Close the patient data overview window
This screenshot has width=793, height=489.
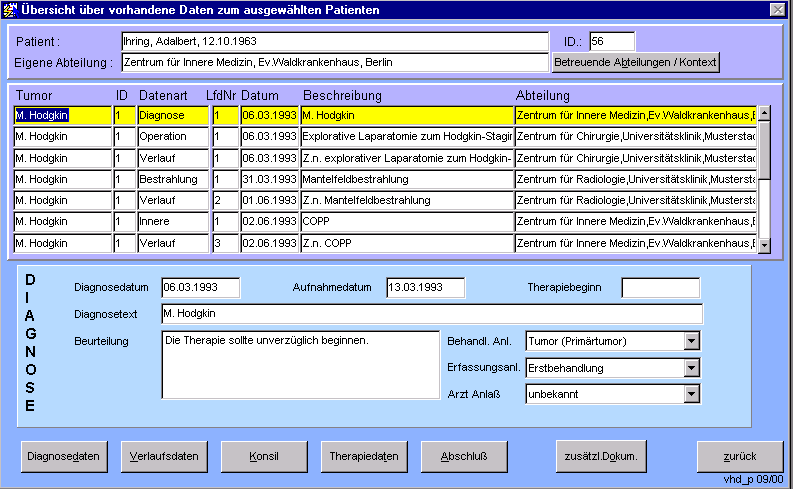[x=776, y=9]
